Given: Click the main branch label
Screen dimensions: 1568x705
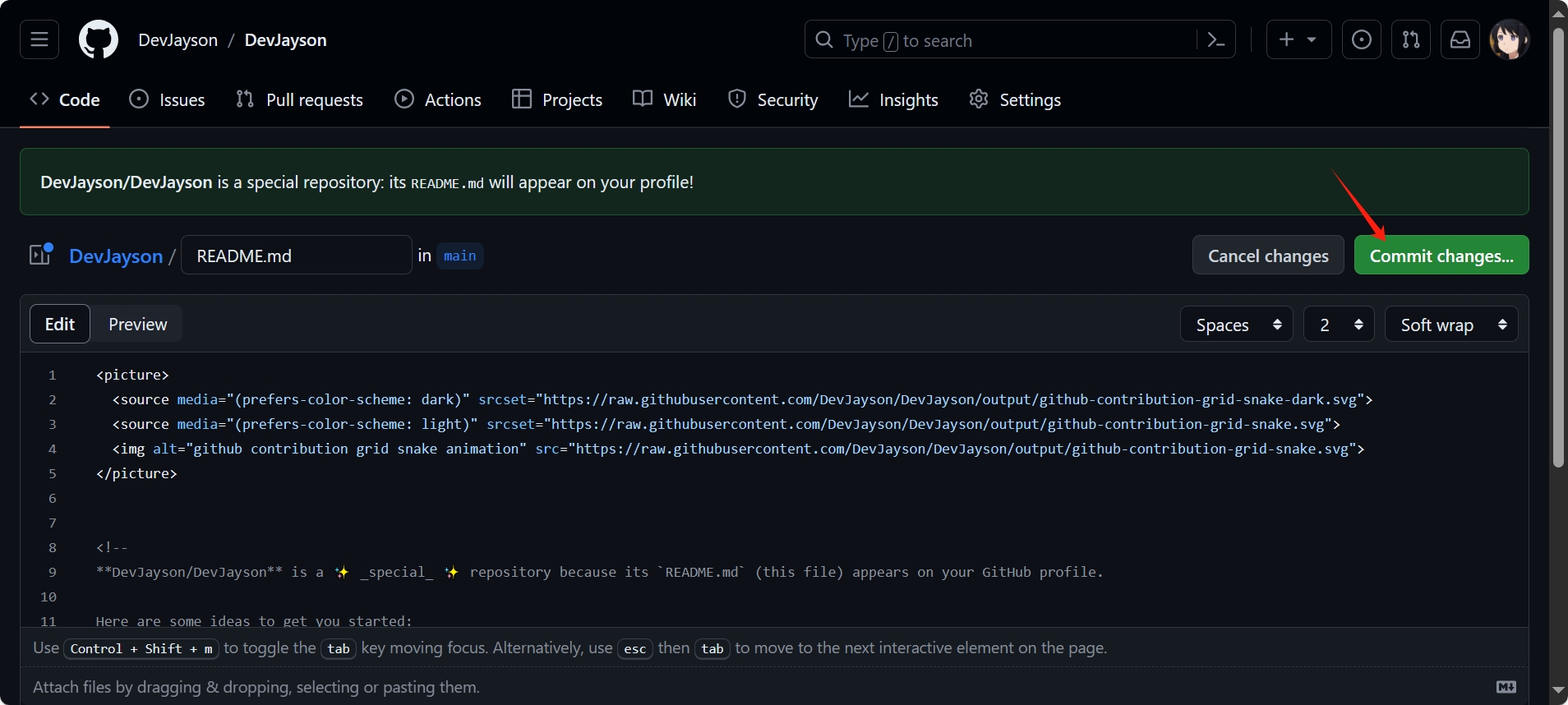Looking at the screenshot, I should [x=460, y=256].
